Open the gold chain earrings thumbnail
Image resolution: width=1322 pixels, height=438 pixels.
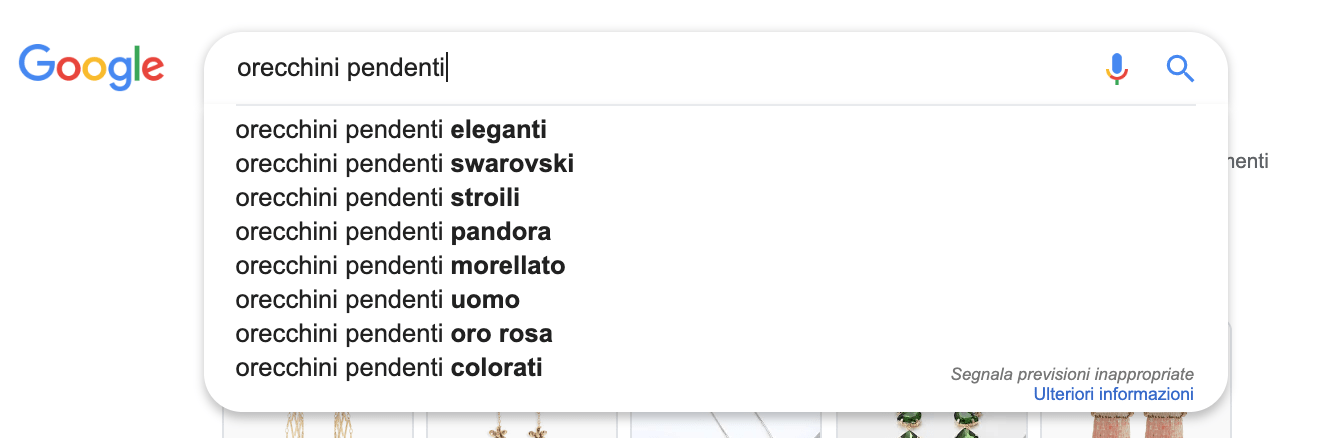[x=317, y=425]
